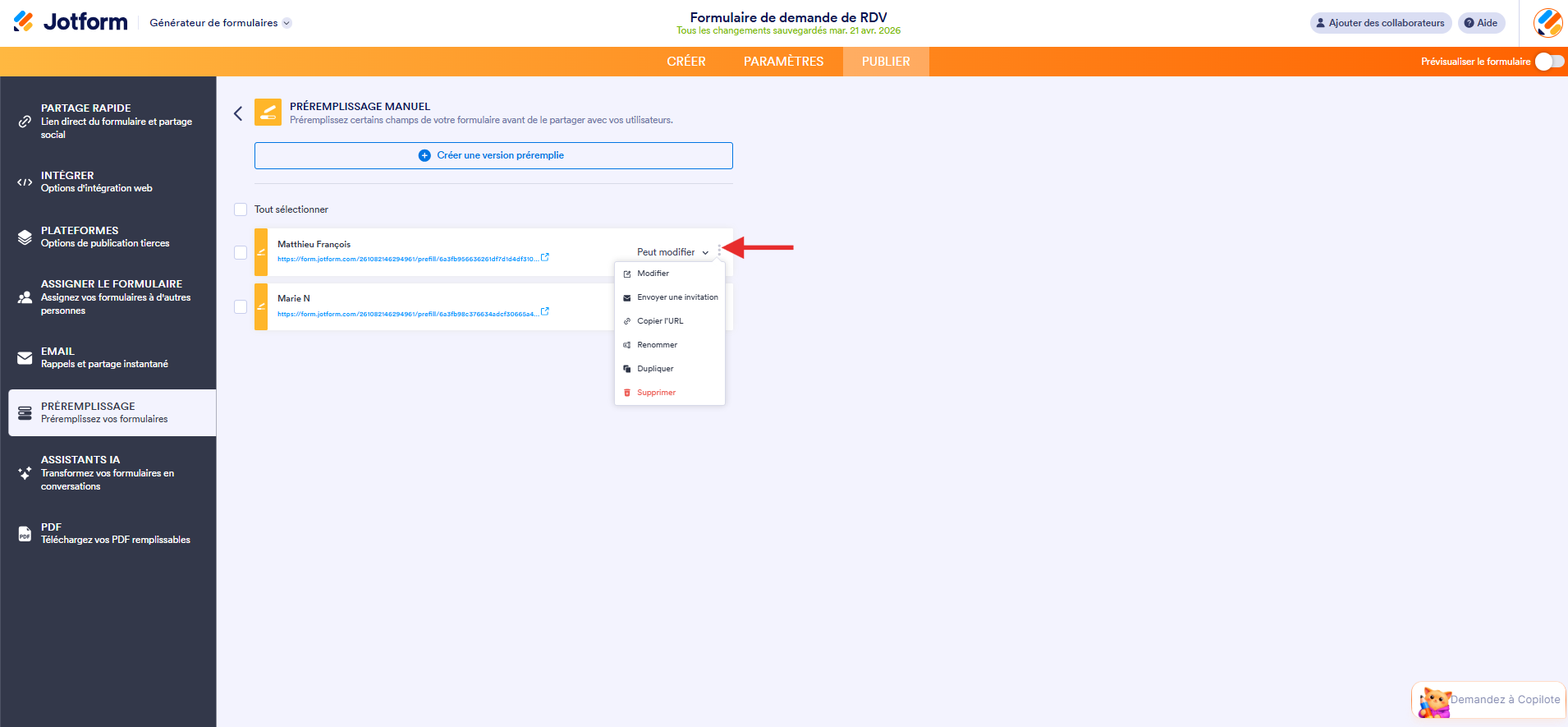The width and height of the screenshot is (1568, 727).
Task: Click Marie N orange prefill tile icon
Action: (261, 306)
